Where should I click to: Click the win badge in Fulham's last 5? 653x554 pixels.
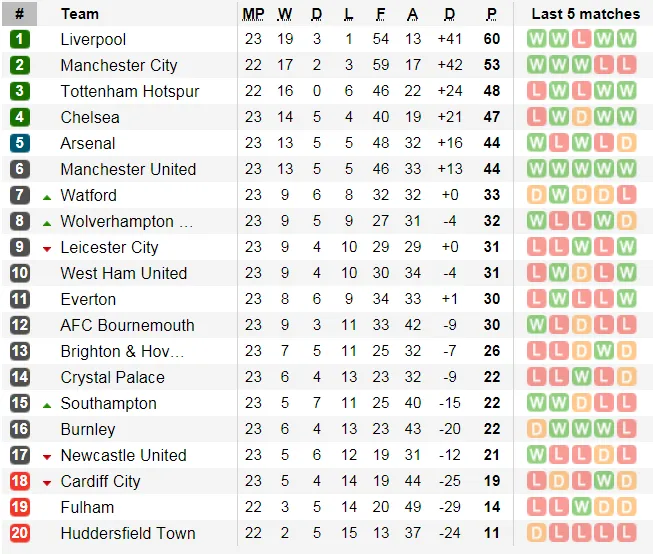pyautogui.click(x=581, y=507)
